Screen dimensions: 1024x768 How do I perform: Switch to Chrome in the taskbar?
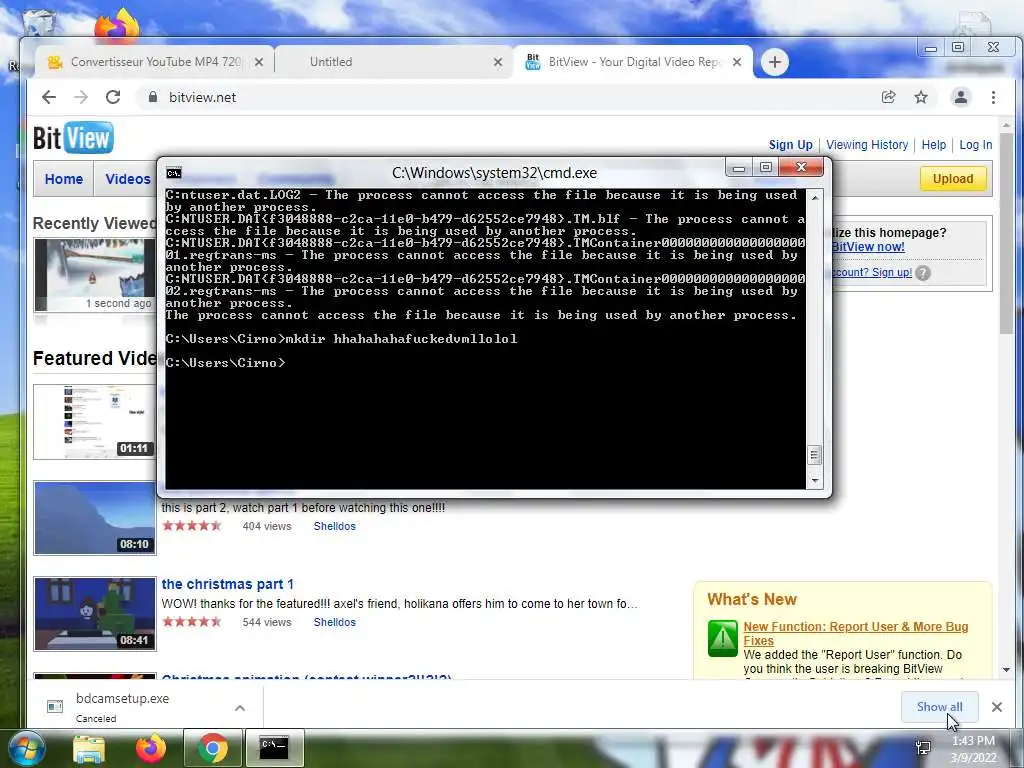click(212, 748)
